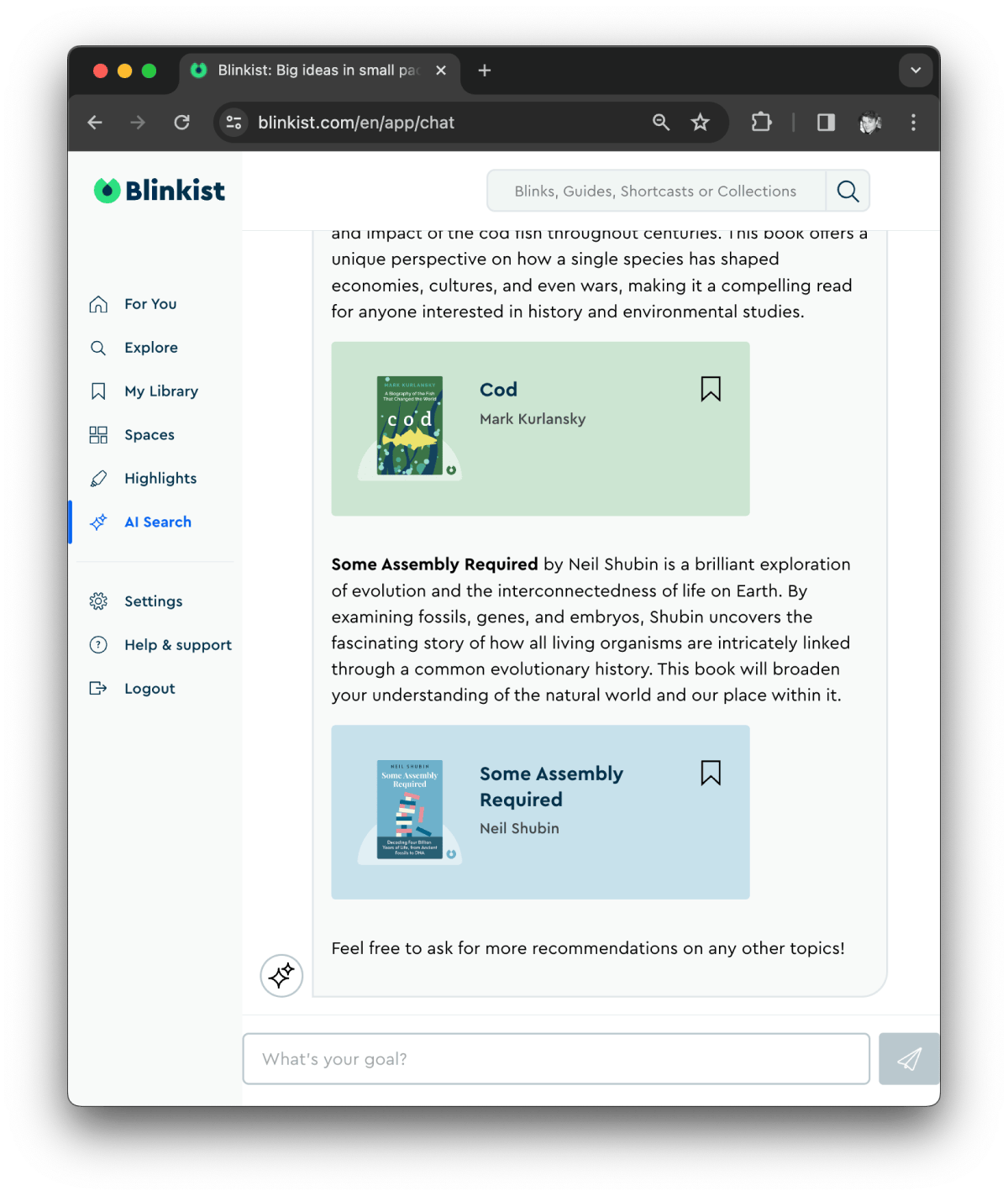1008x1196 pixels.
Task: Open the Cod book cover
Action: click(x=410, y=426)
